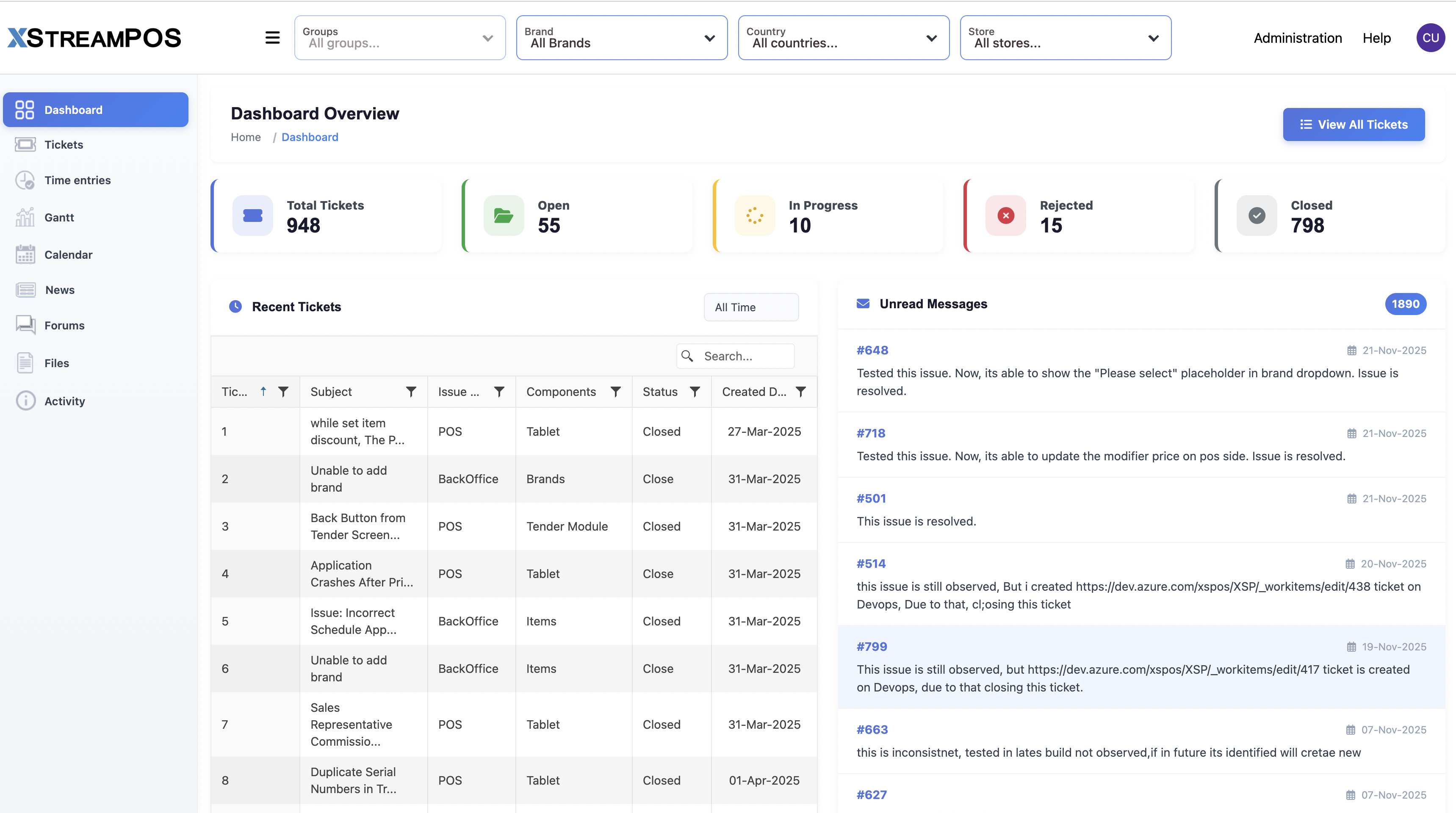
Task: Open ticket #648 message link
Action: [x=872, y=350]
